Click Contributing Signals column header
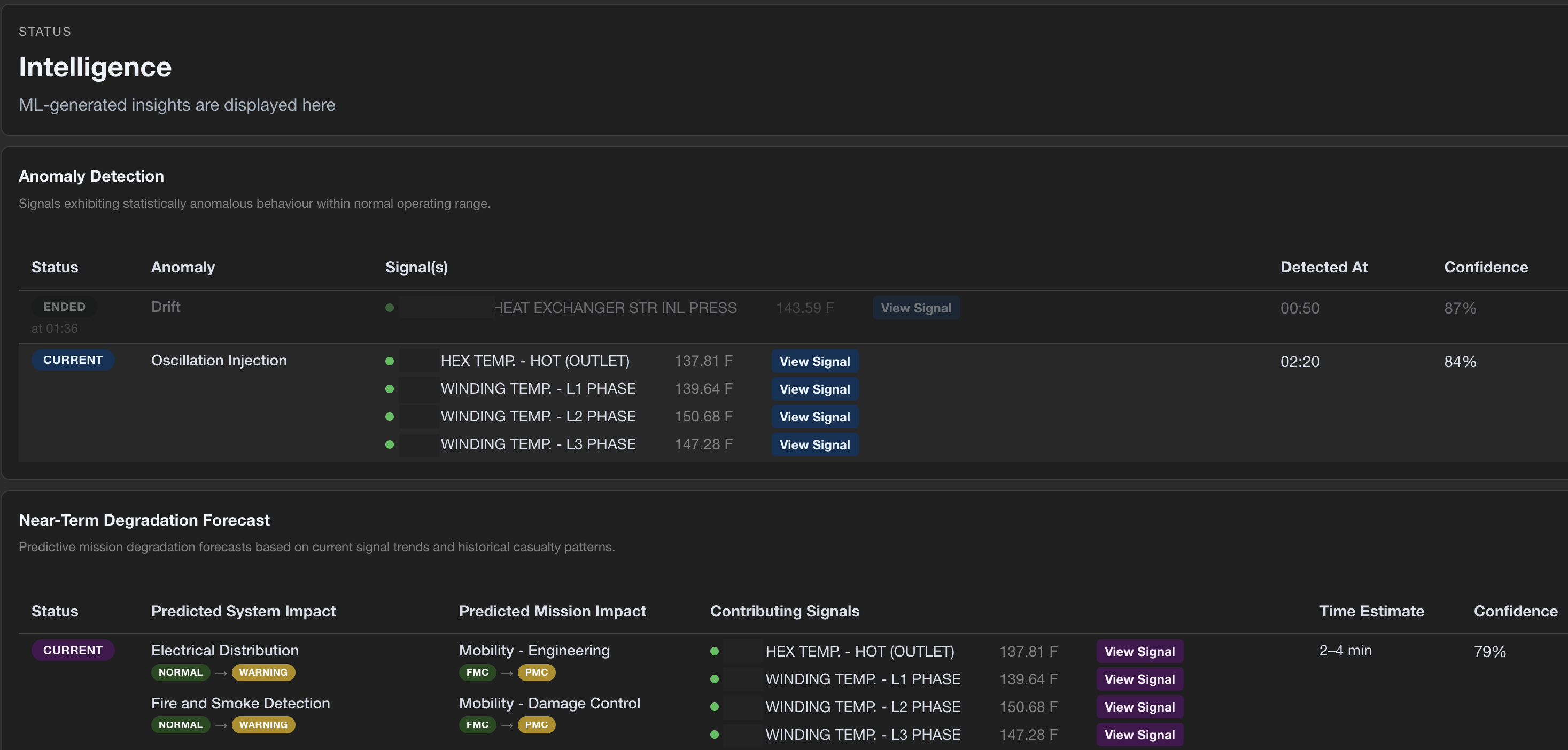The image size is (1568, 750). (x=785, y=611)
